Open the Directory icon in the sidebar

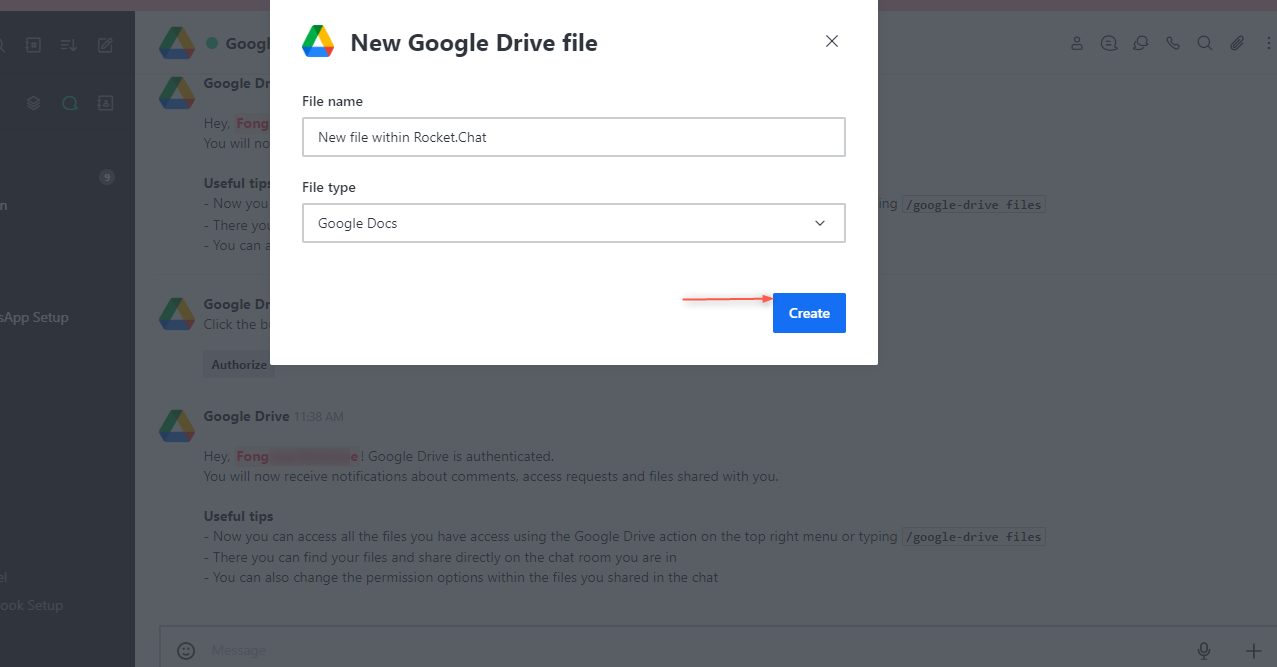33,45
